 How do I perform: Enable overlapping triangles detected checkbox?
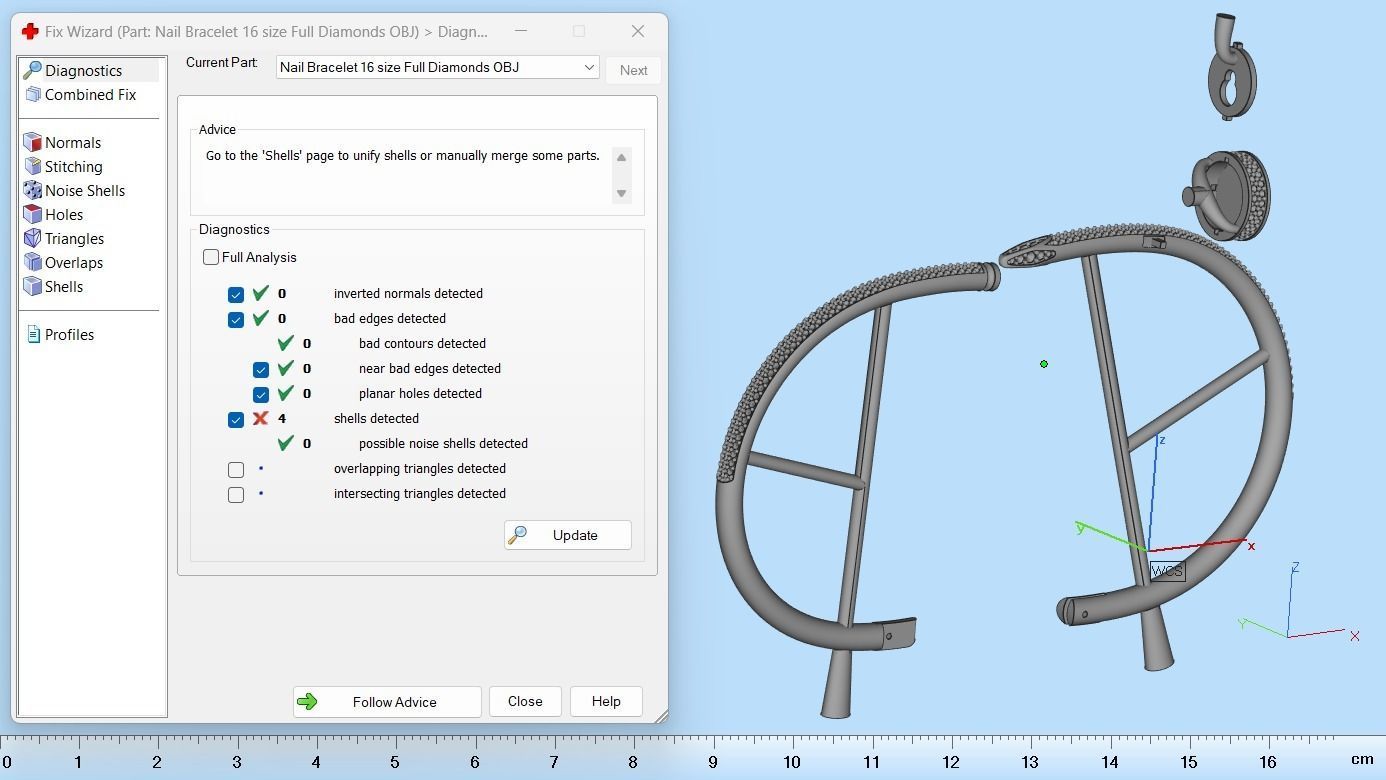tap(236, 469)
